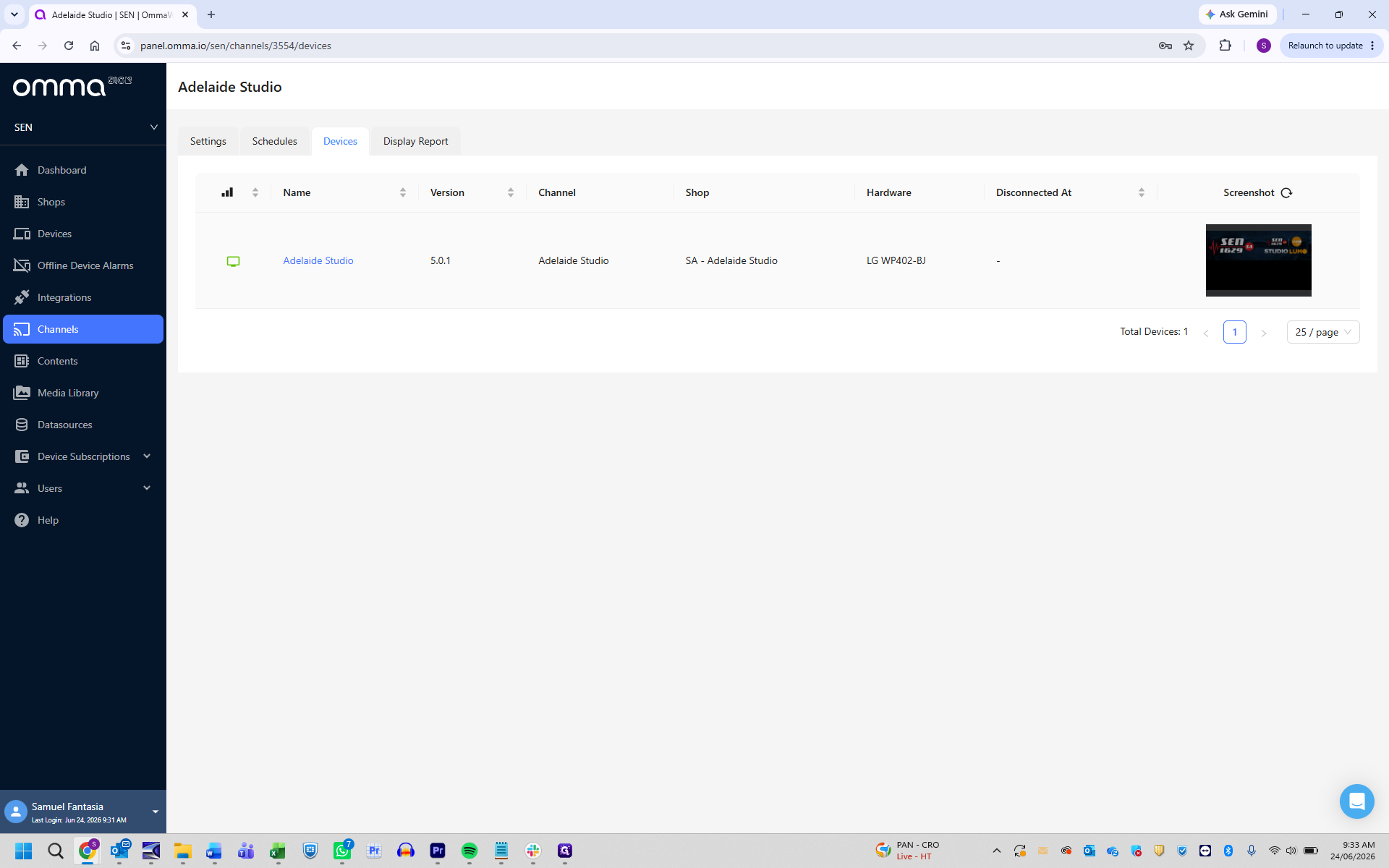1389x868 pixels.
Task: Switch to Display Report tab
Action: coord(415,141)
